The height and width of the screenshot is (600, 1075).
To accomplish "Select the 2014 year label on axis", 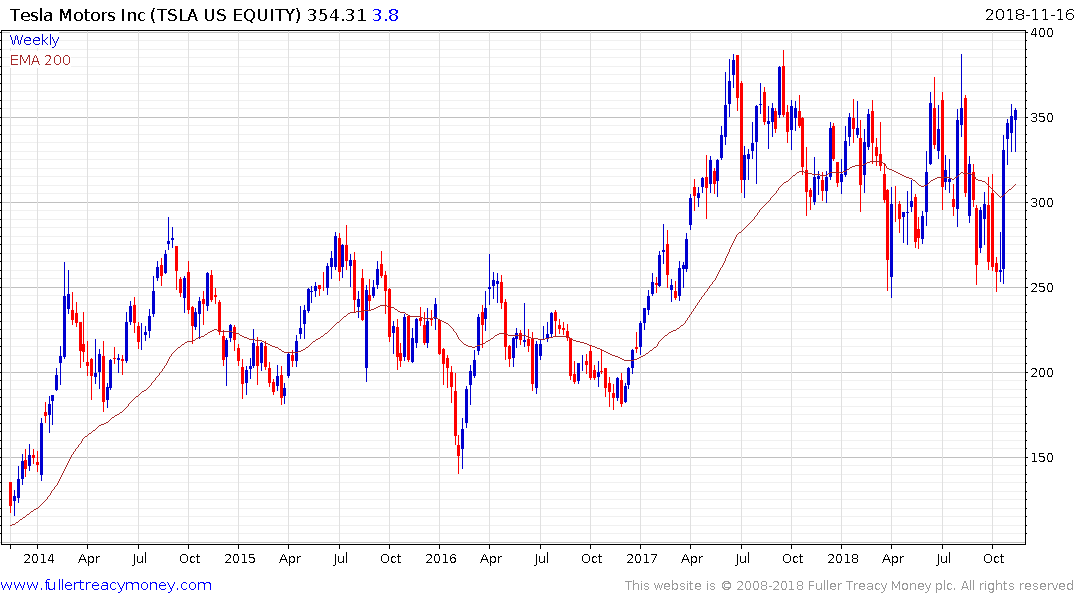I will click(x=39, y=558).
